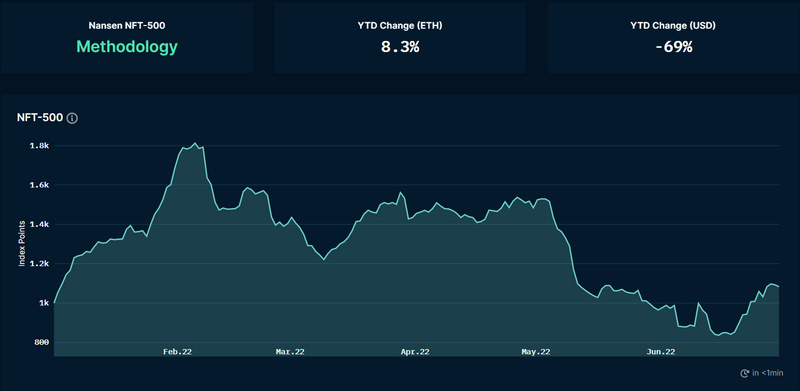Click the refresh timer icon
Image resolution: width=800 pixels, height=391 pixels.
pyautogui.click(x=744, y=374)
